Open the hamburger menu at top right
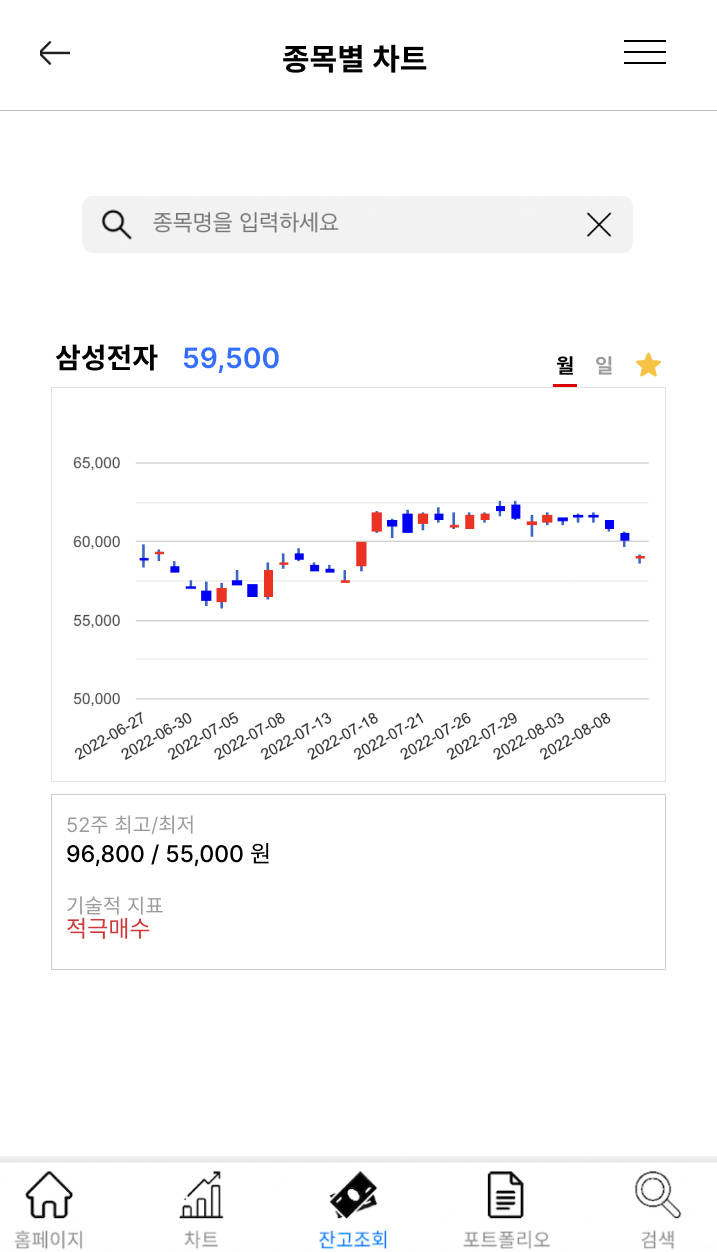The image size is (717, 1252). (x=645, y=53)
